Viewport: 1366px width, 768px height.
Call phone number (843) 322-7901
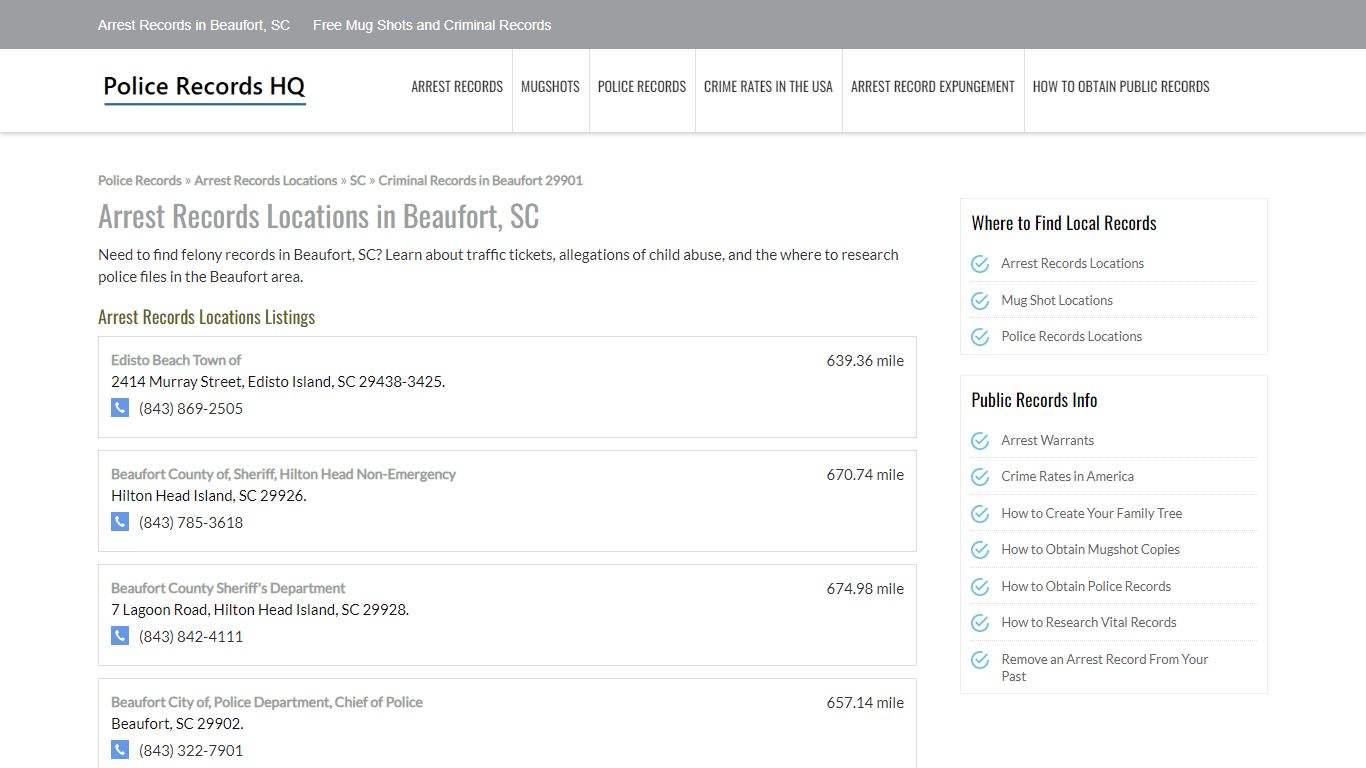point(191,751)
